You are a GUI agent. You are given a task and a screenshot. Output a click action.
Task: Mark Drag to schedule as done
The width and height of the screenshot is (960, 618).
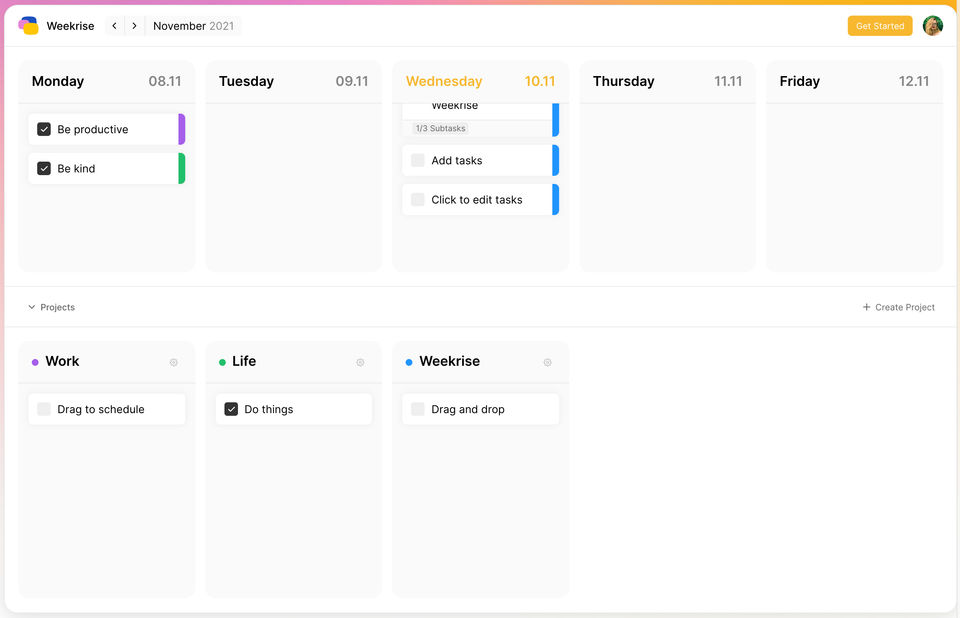[44, 409]
